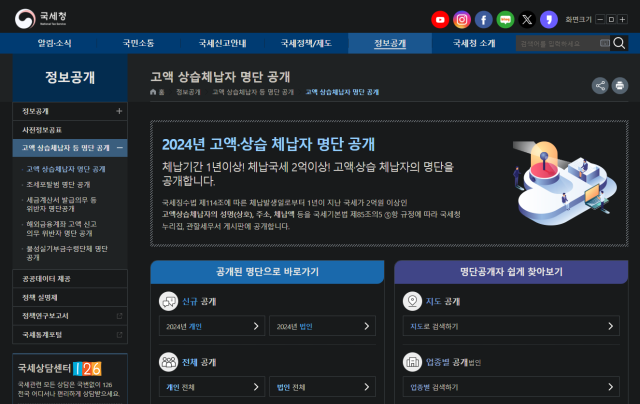Select 공공데이터 제공 in sidebar

(x=70, y=279)
